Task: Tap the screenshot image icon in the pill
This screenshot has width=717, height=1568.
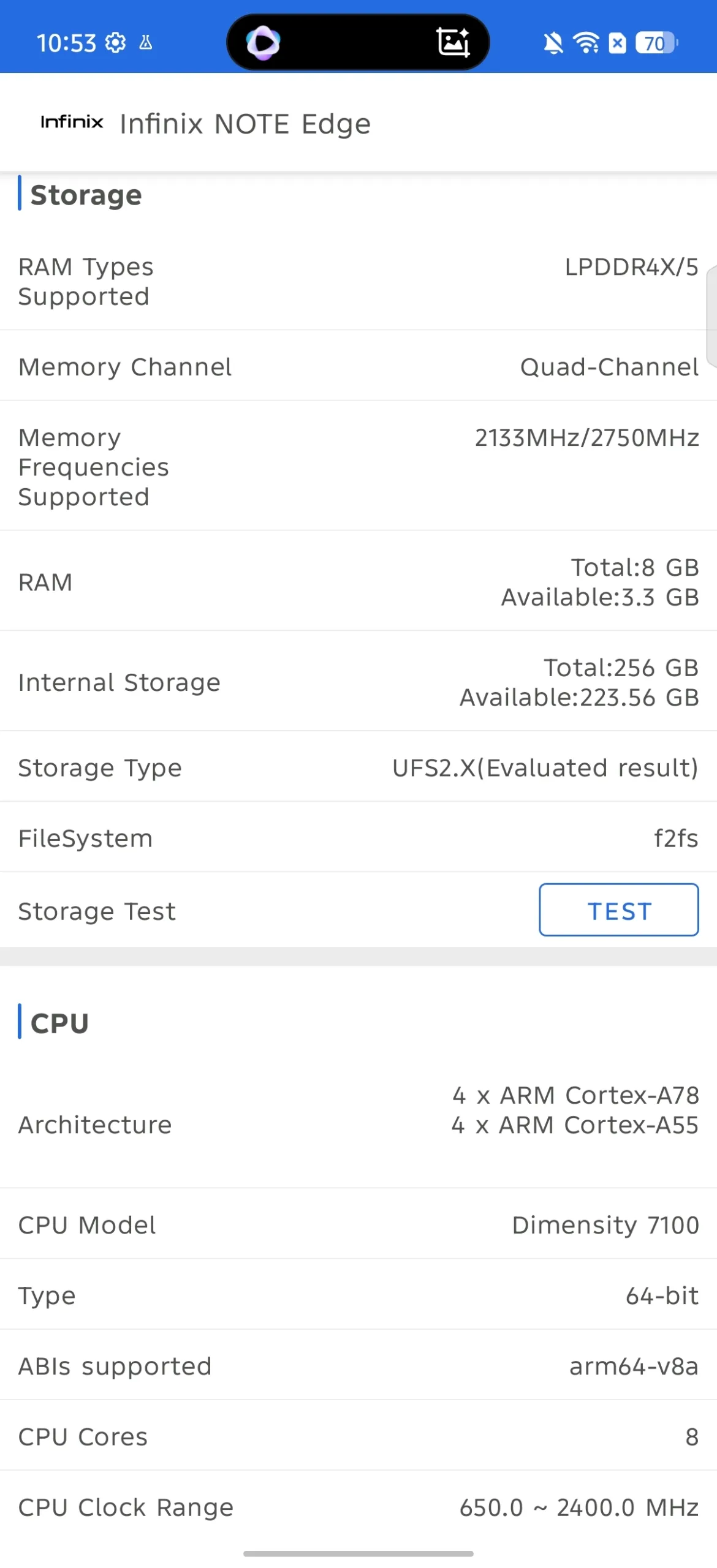Action: tap(453, 42)
